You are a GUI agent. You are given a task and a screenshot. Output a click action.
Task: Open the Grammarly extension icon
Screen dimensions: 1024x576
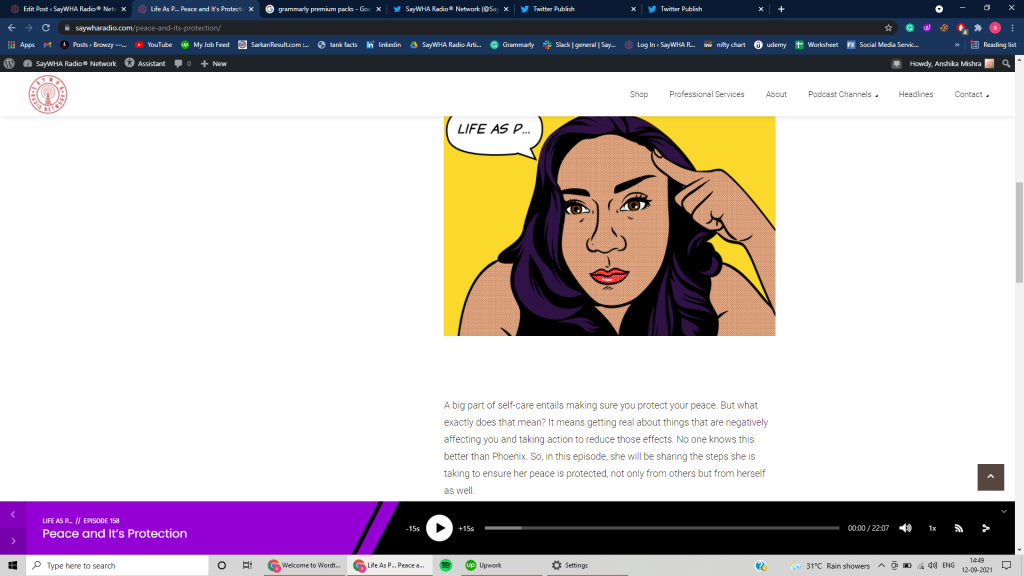[910, 27]
